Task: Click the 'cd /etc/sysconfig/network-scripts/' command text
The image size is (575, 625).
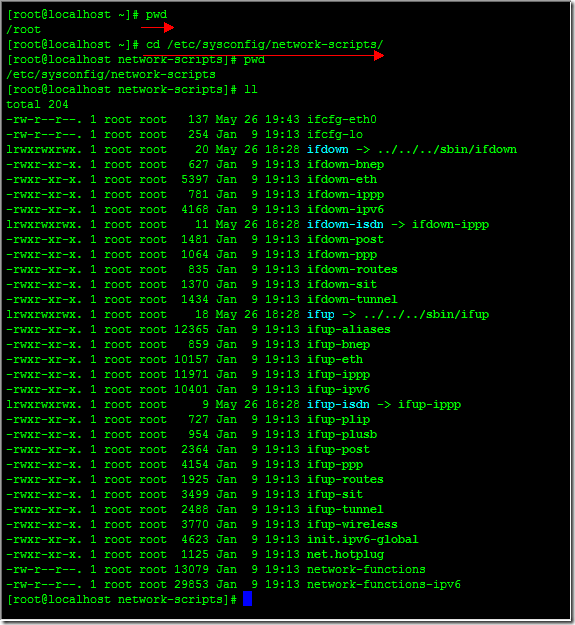Action: pyautogui.click(x=265, y=45)
